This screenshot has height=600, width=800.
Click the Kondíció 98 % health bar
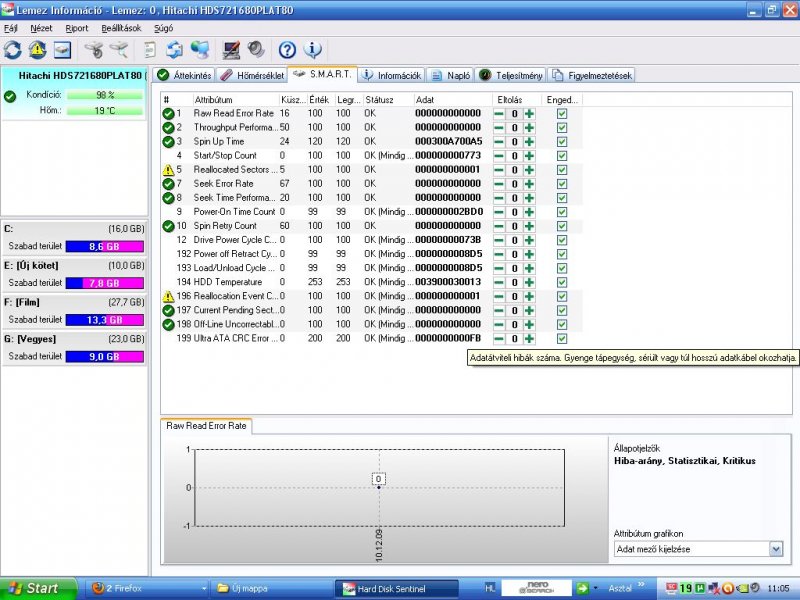point(105,95)
